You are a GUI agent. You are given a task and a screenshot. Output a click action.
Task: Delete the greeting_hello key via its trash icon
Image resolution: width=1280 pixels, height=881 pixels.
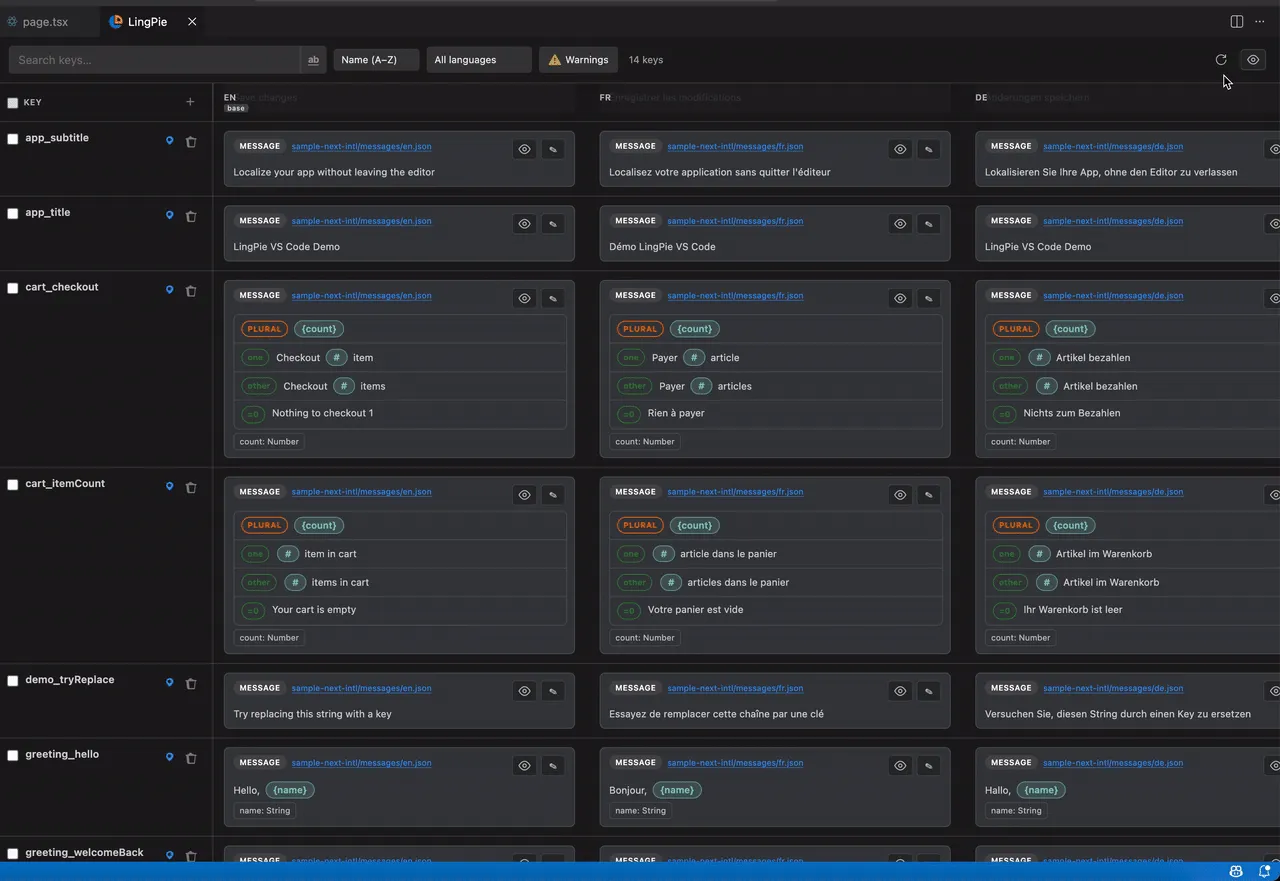pos(191,759)
